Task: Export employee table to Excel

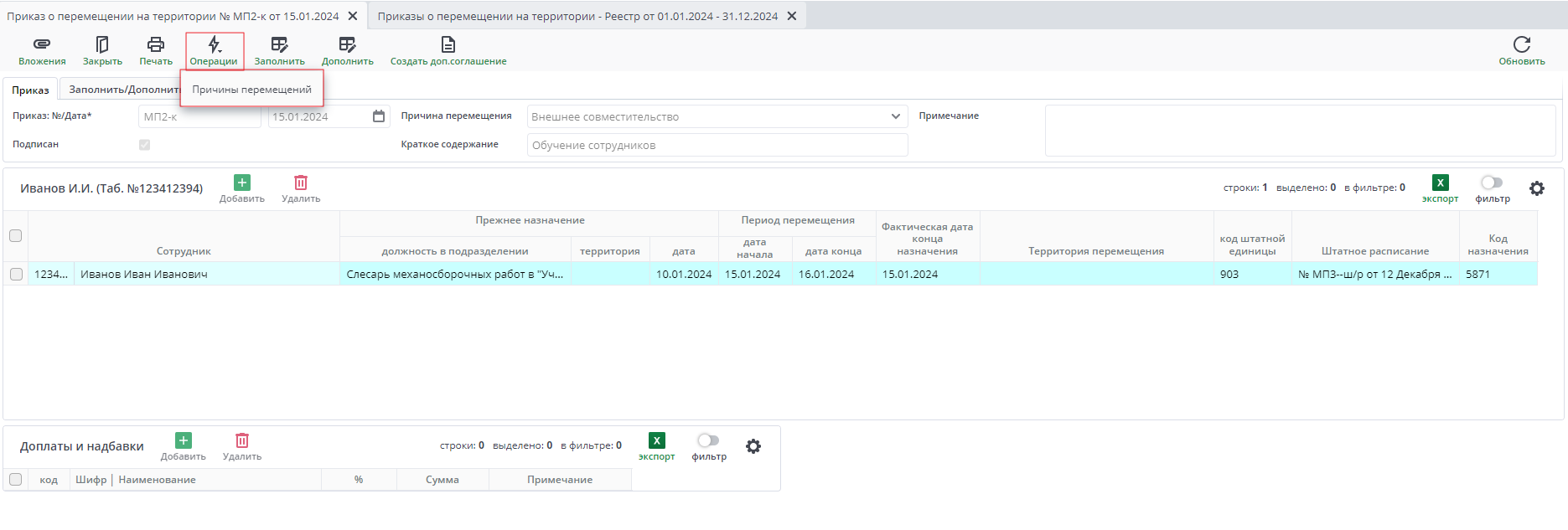Action: (1440, 183)
